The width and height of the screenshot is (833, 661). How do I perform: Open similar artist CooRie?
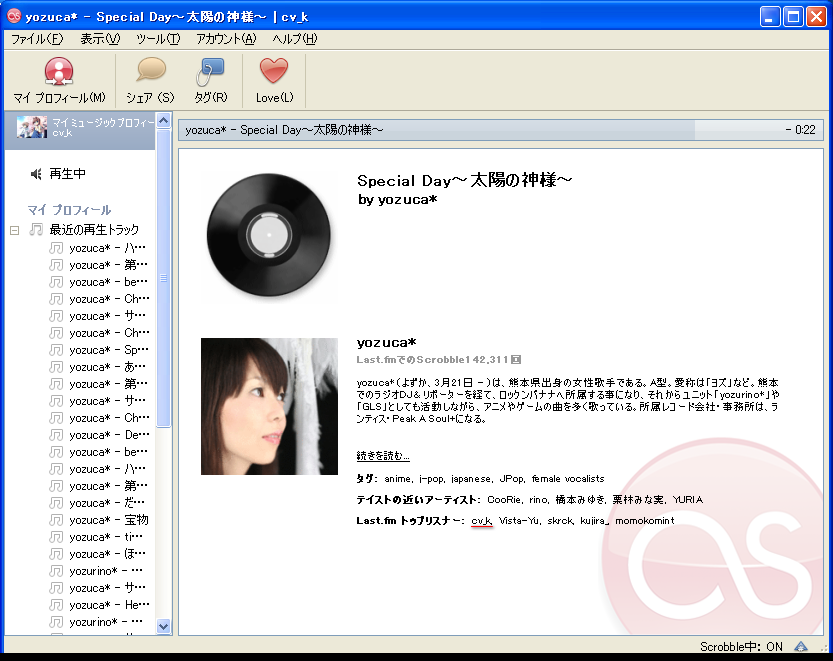click(504, 499)
